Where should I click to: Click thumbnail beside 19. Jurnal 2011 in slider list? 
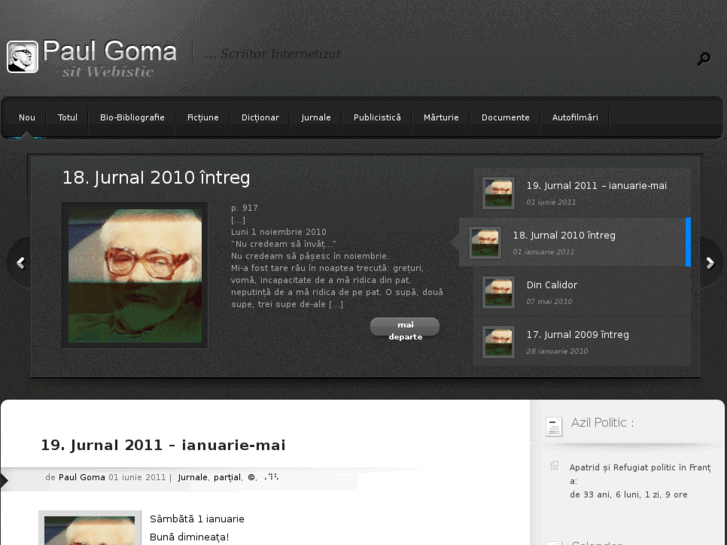point(498,193)
